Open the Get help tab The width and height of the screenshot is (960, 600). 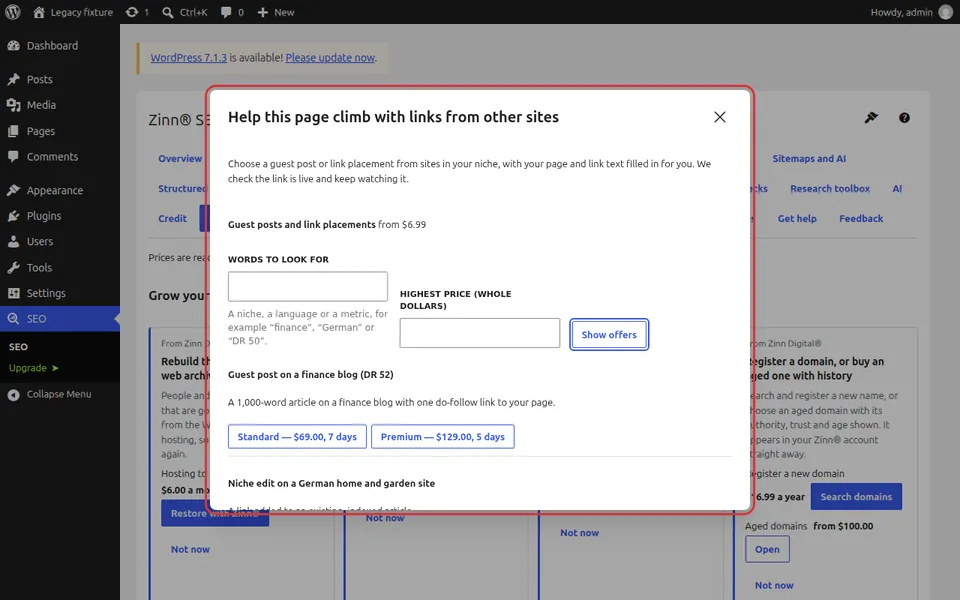797,219
